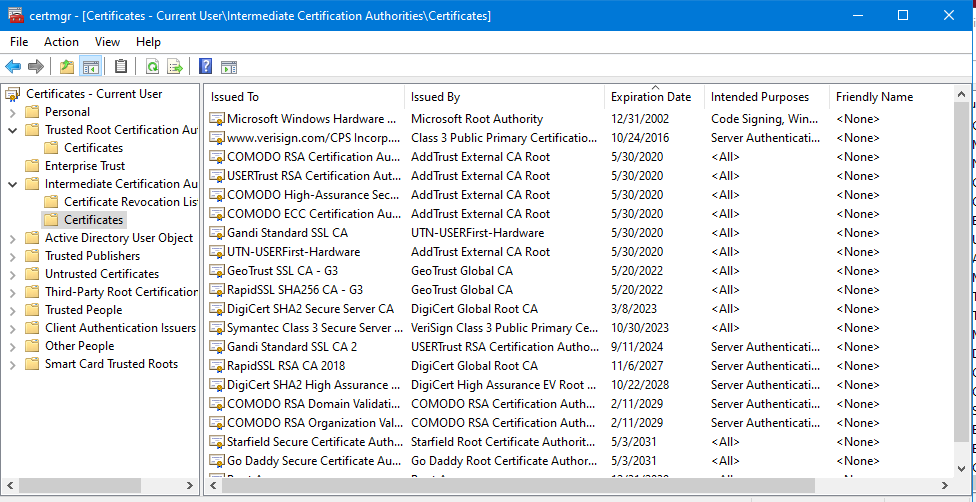
Task: Click the Other People folder icon
Action: 32,346
